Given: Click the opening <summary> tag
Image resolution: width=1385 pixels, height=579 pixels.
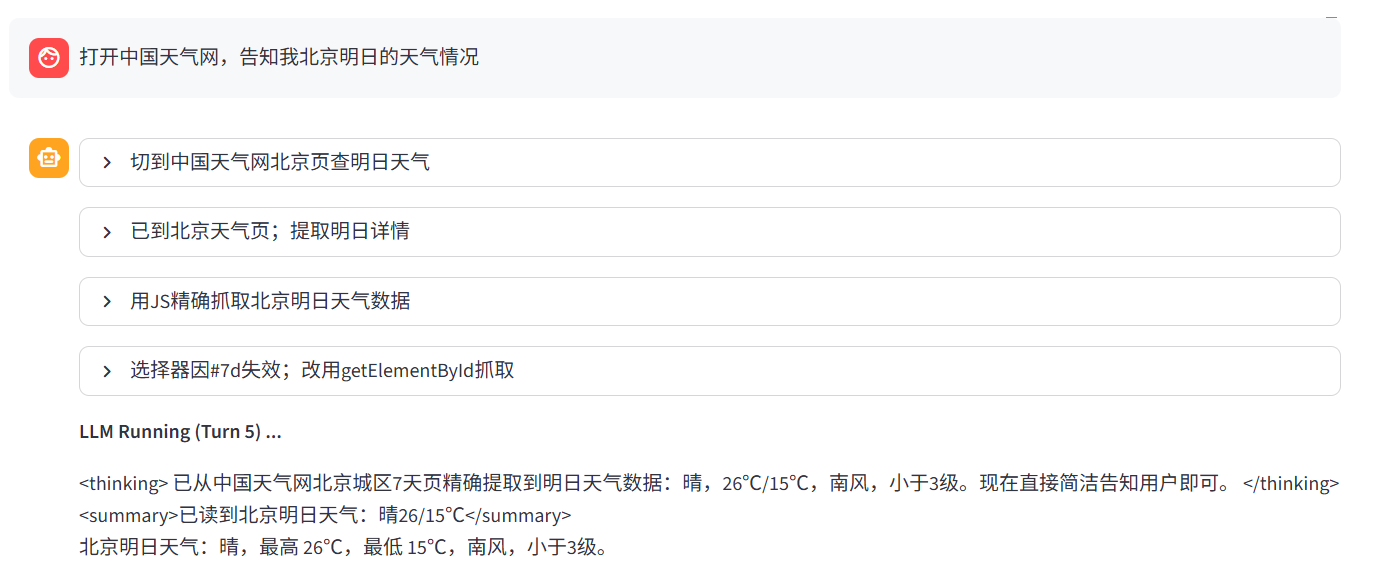Looking at the screenshot, I should [x=128, y=516].
